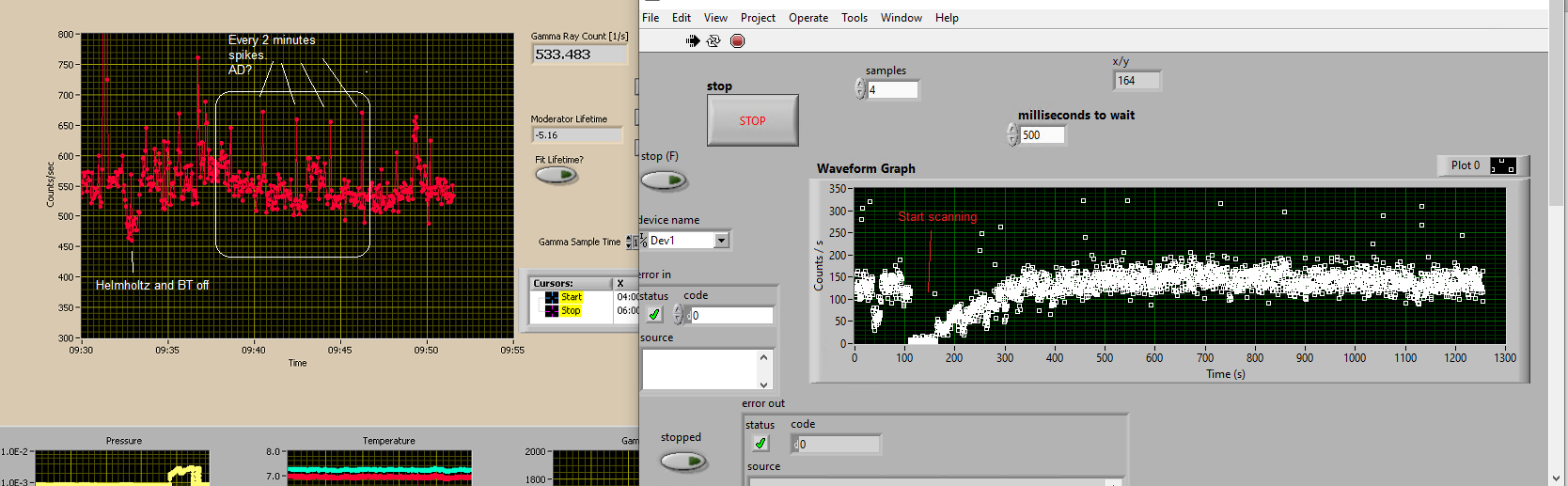
Task: Click the error in source scroll down arrow
Action: click(763, 384)
